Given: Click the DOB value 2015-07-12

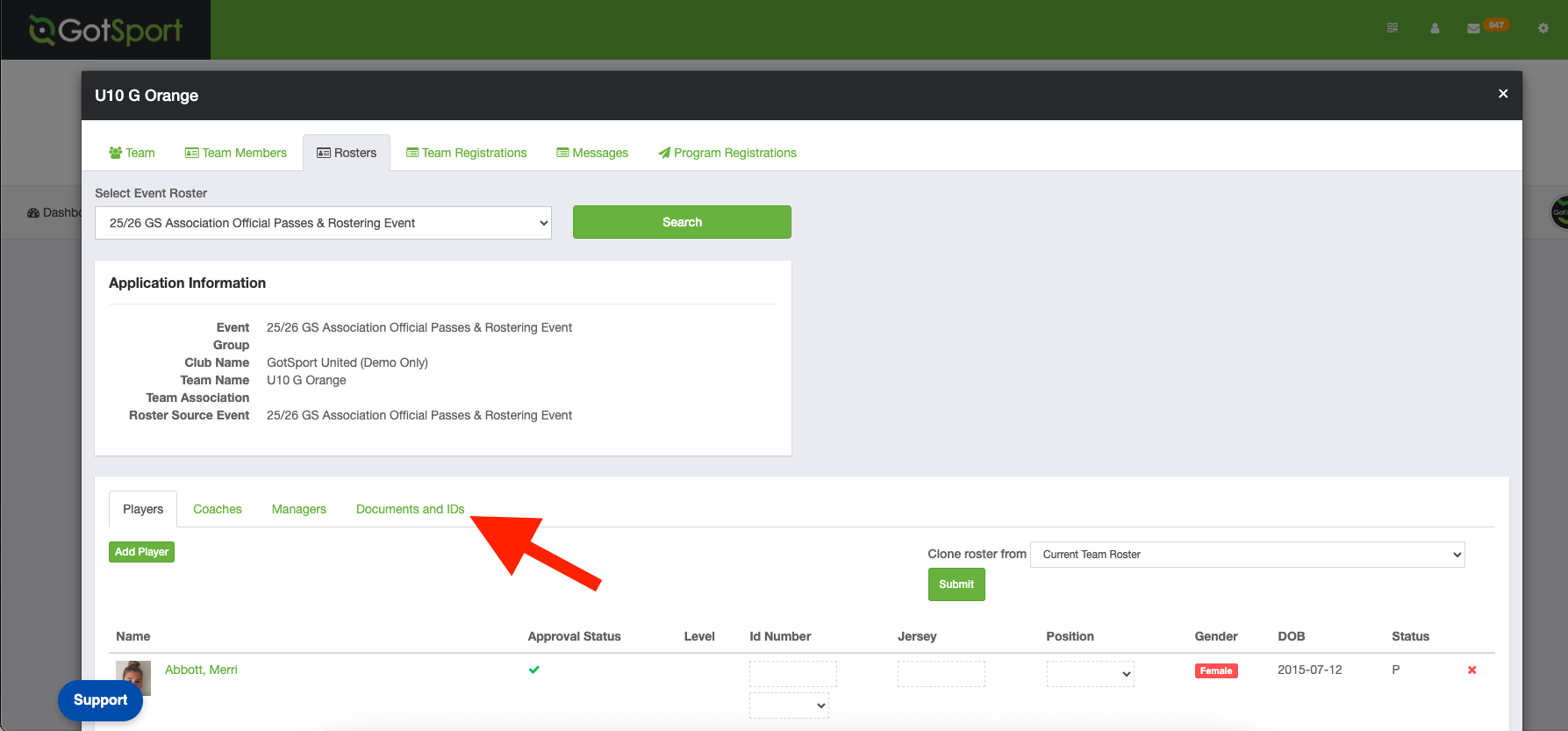Looking at the screenshot, I should tap(1310, 670).
